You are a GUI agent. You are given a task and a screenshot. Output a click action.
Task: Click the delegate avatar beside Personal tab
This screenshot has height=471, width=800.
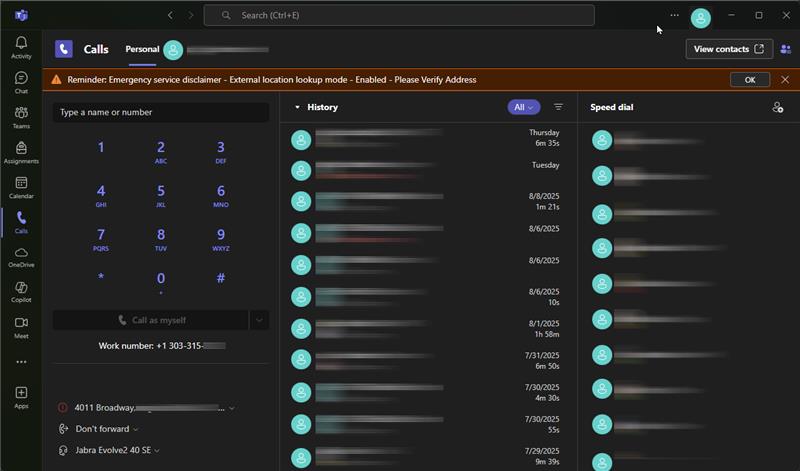point(173,50)
